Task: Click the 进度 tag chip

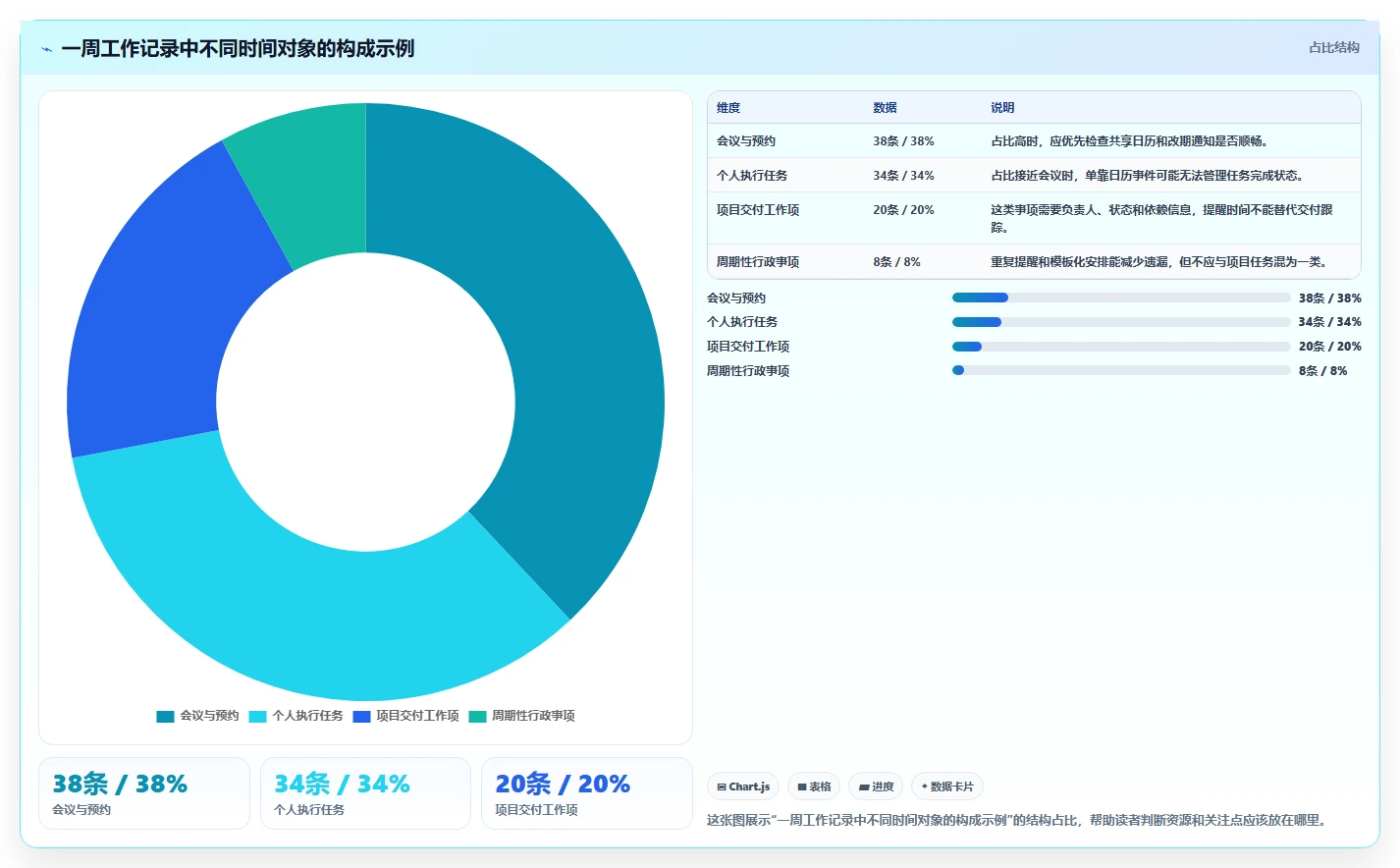Action: tap(875, 787)
